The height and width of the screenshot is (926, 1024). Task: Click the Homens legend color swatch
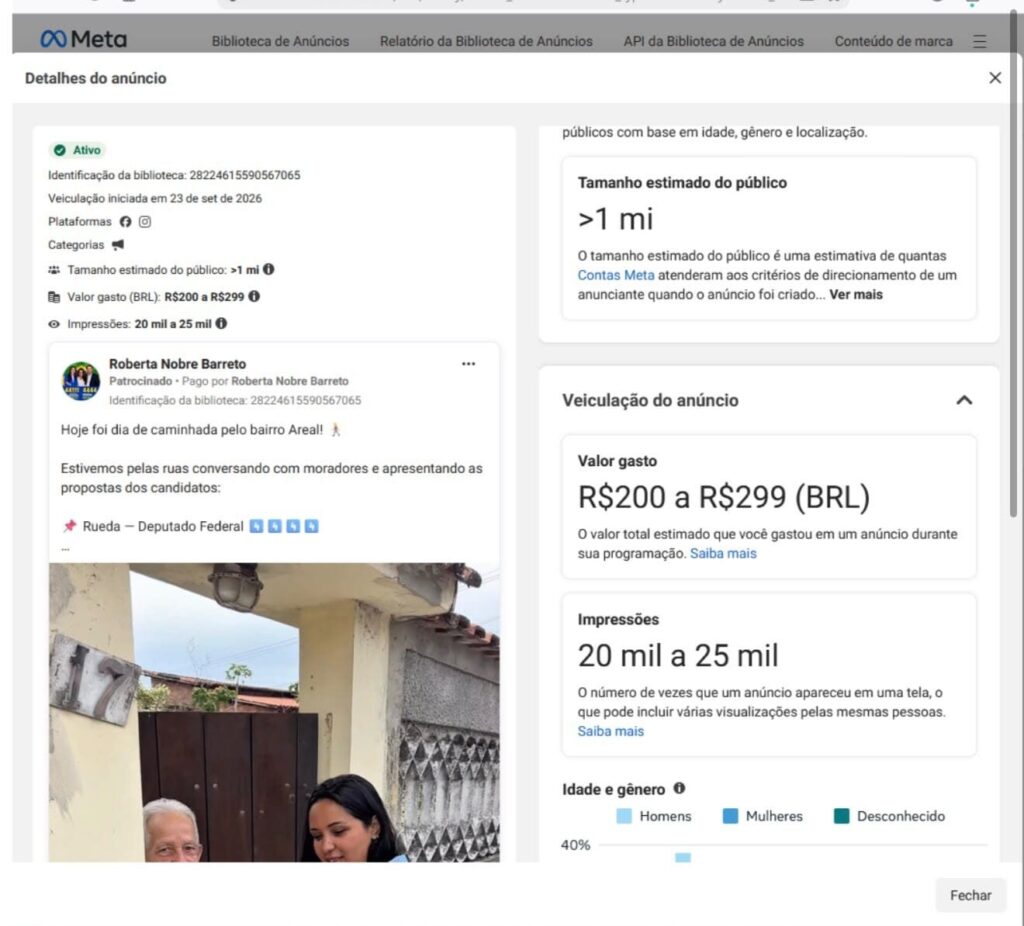(x=624, y=816)
